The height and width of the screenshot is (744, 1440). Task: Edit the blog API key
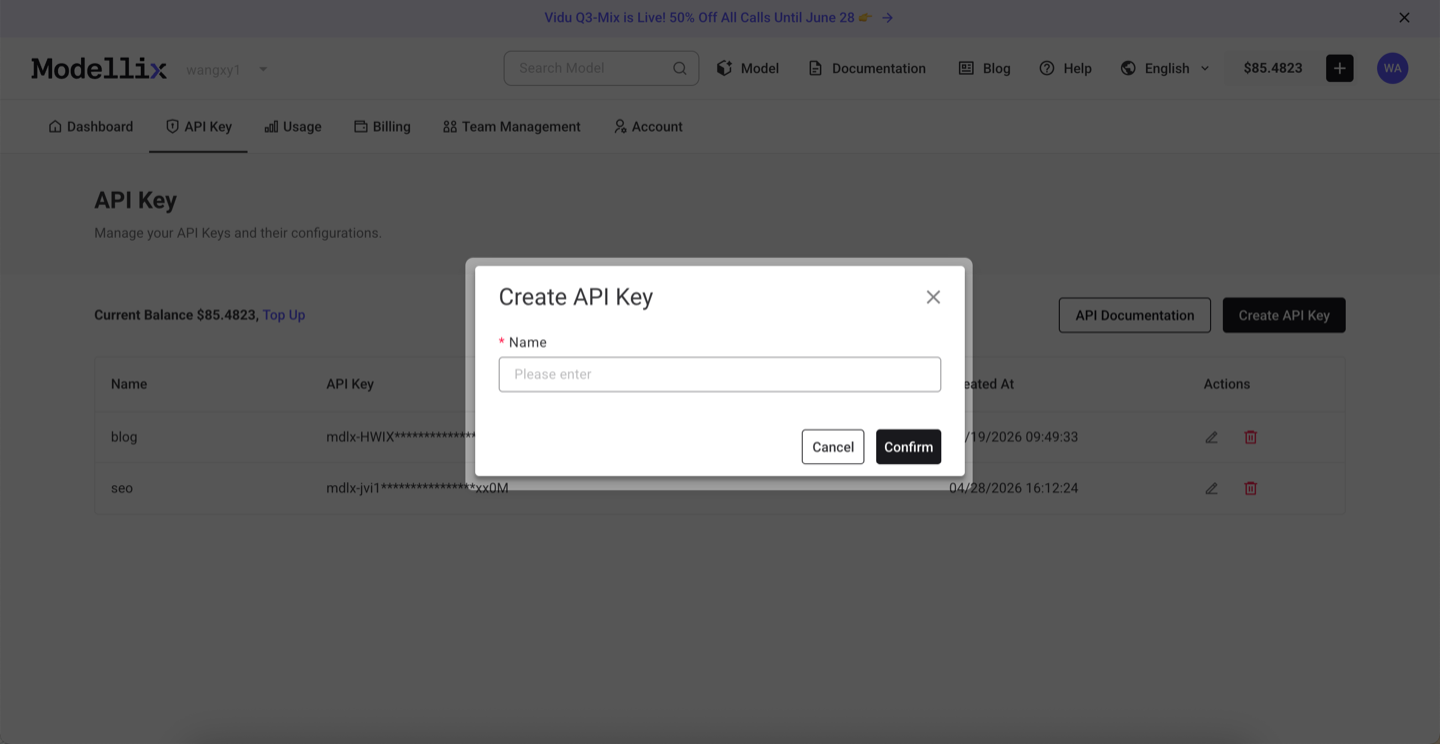[1211, 437]
